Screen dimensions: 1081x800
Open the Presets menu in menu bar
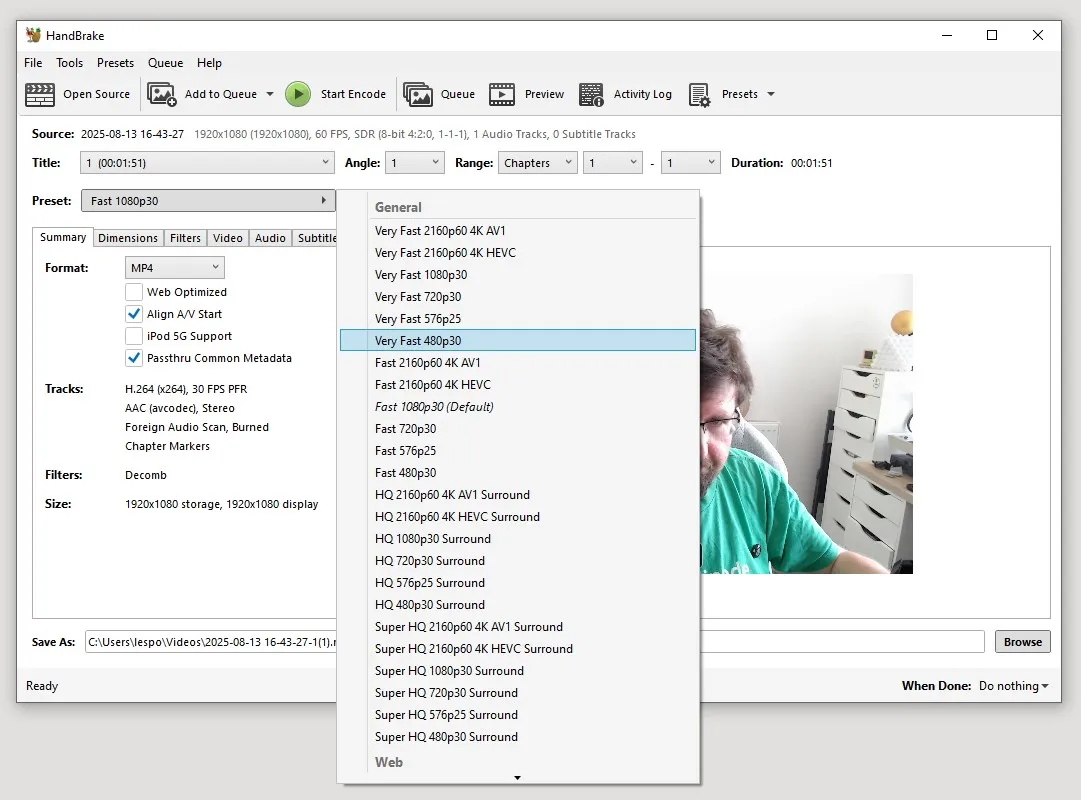[115, 63]
